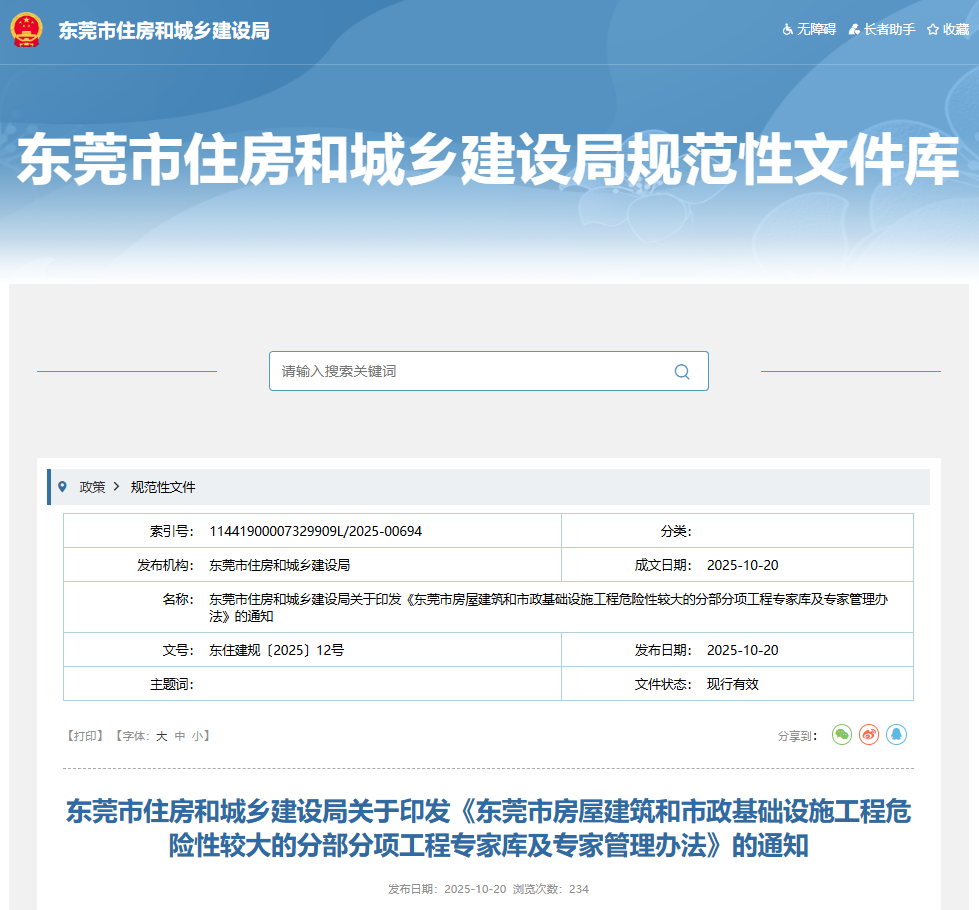Click the magnifier icon to search
The height and width of the screenshot is (910, 979).
[x=682, y=370]
